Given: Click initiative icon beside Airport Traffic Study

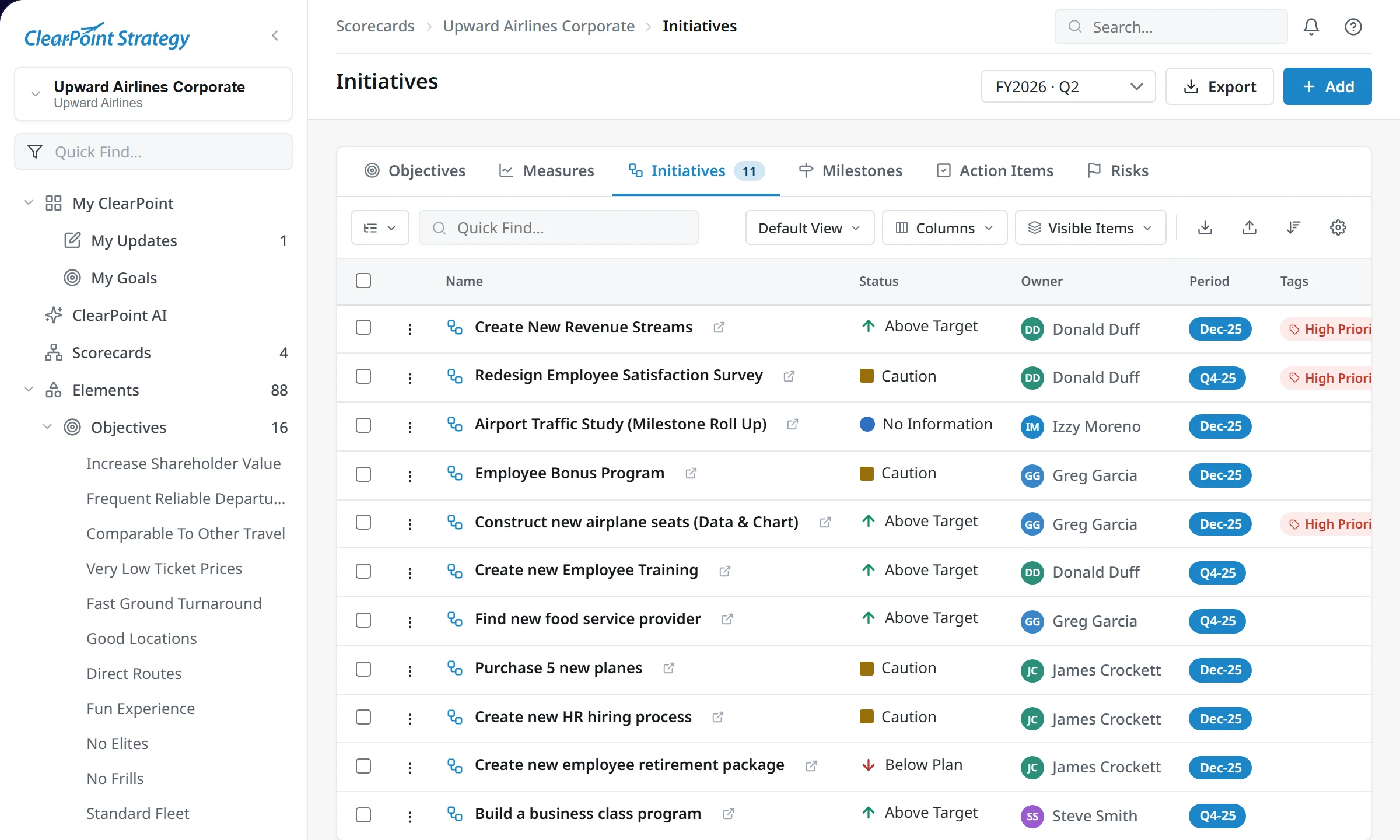Looking at the screenshot, I should [x=455, y=424].
